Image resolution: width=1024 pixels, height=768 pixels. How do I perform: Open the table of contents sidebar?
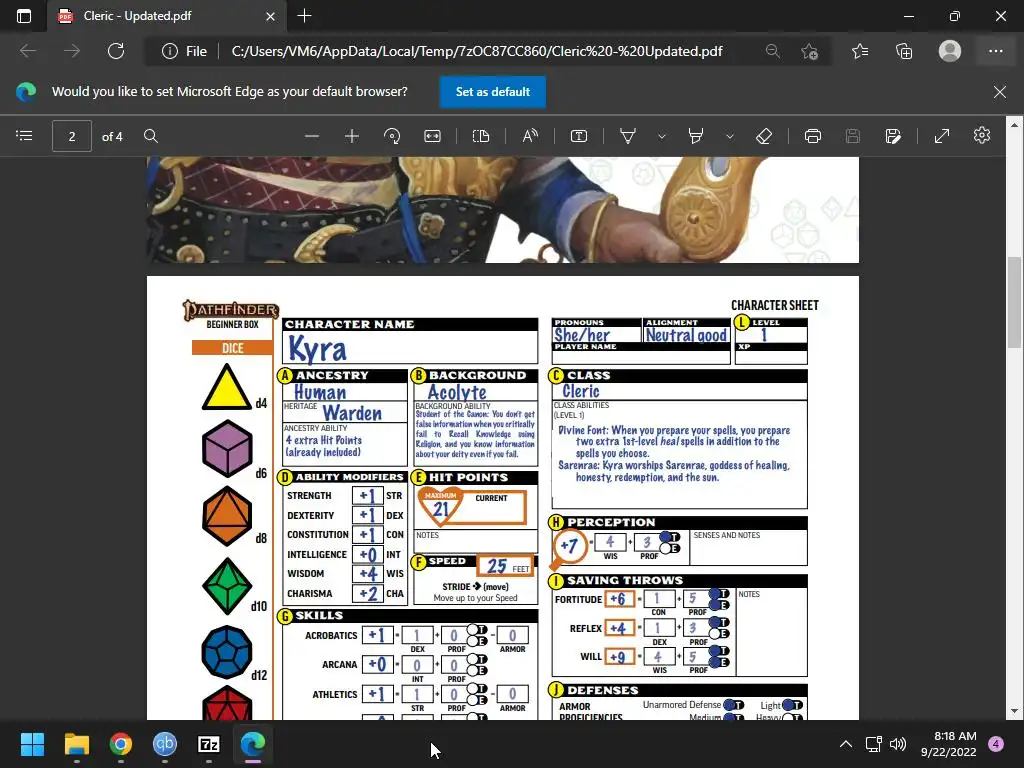click(x=24, y=136)
